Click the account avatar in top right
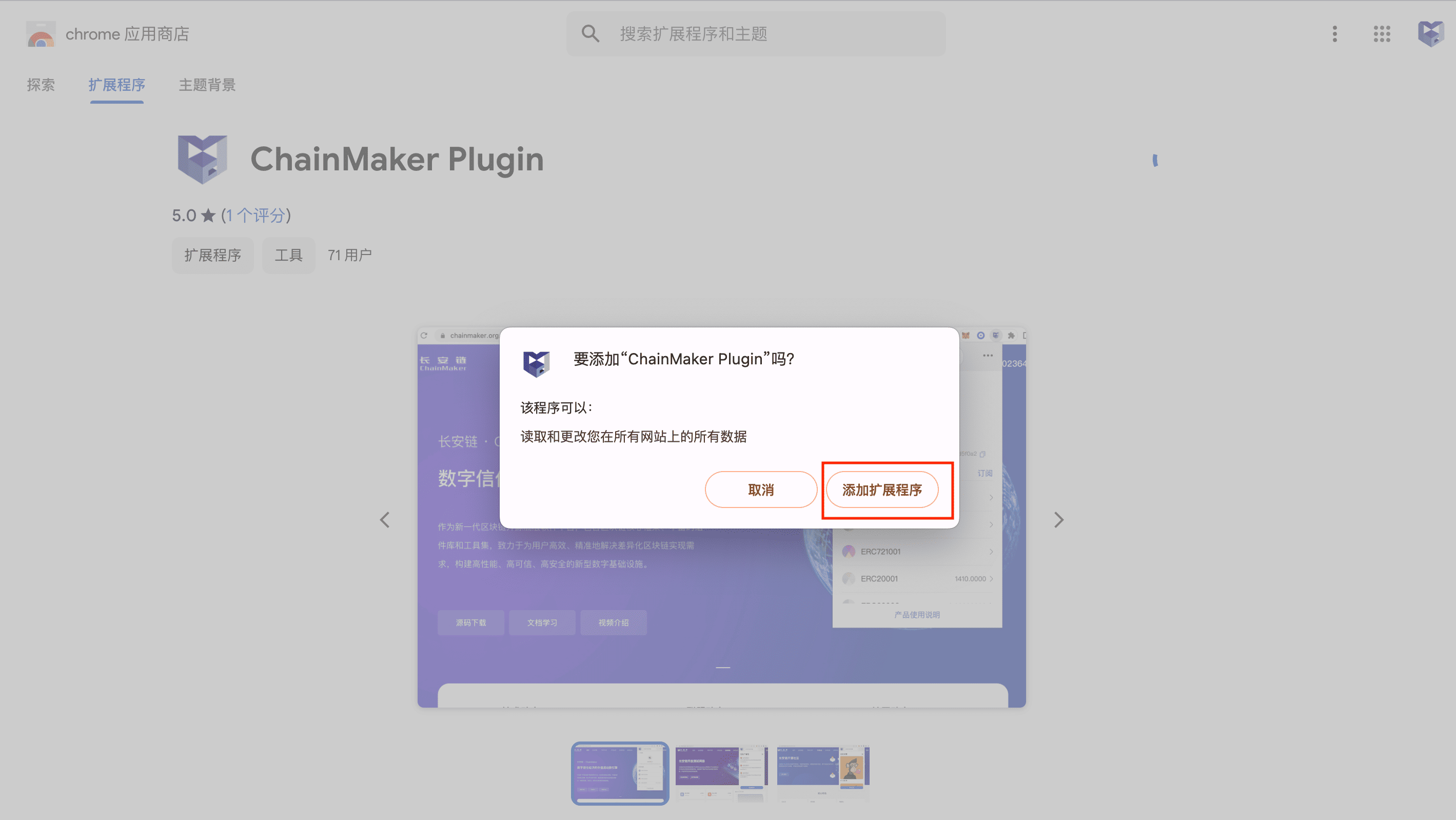1456x820 pixels. click(1430, 34)
